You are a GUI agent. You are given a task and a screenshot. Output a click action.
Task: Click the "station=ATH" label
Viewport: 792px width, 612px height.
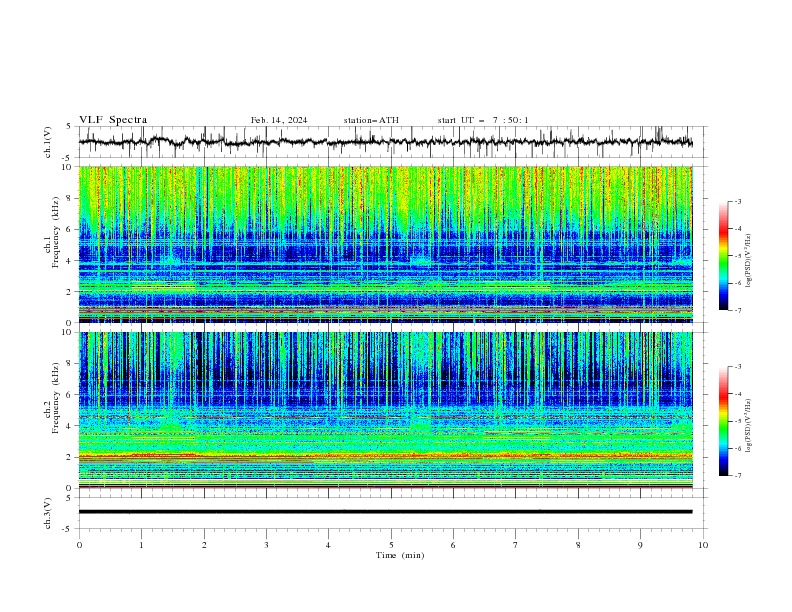pyautogui.click(x=371, y=120)
